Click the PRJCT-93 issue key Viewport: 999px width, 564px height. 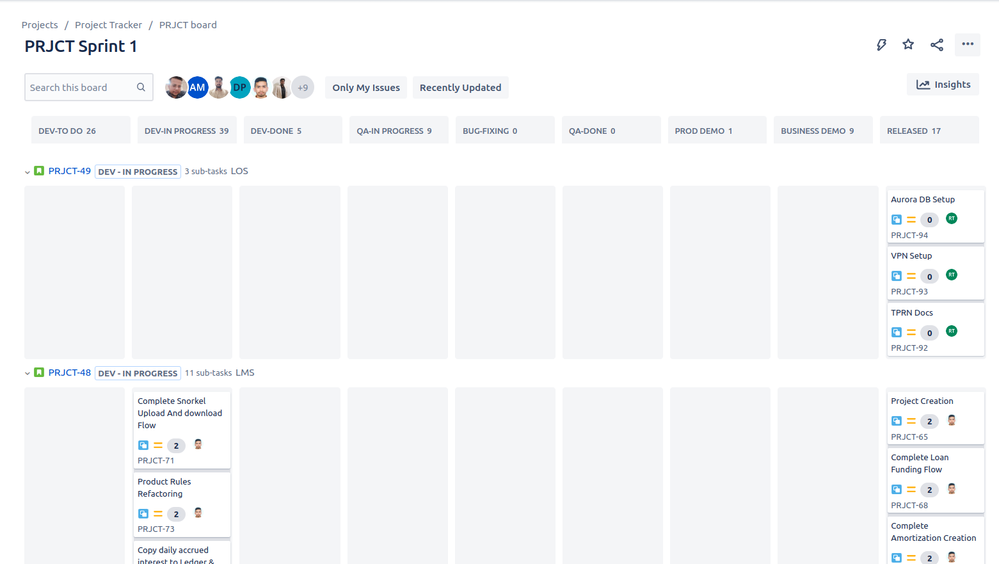point(909,291)
